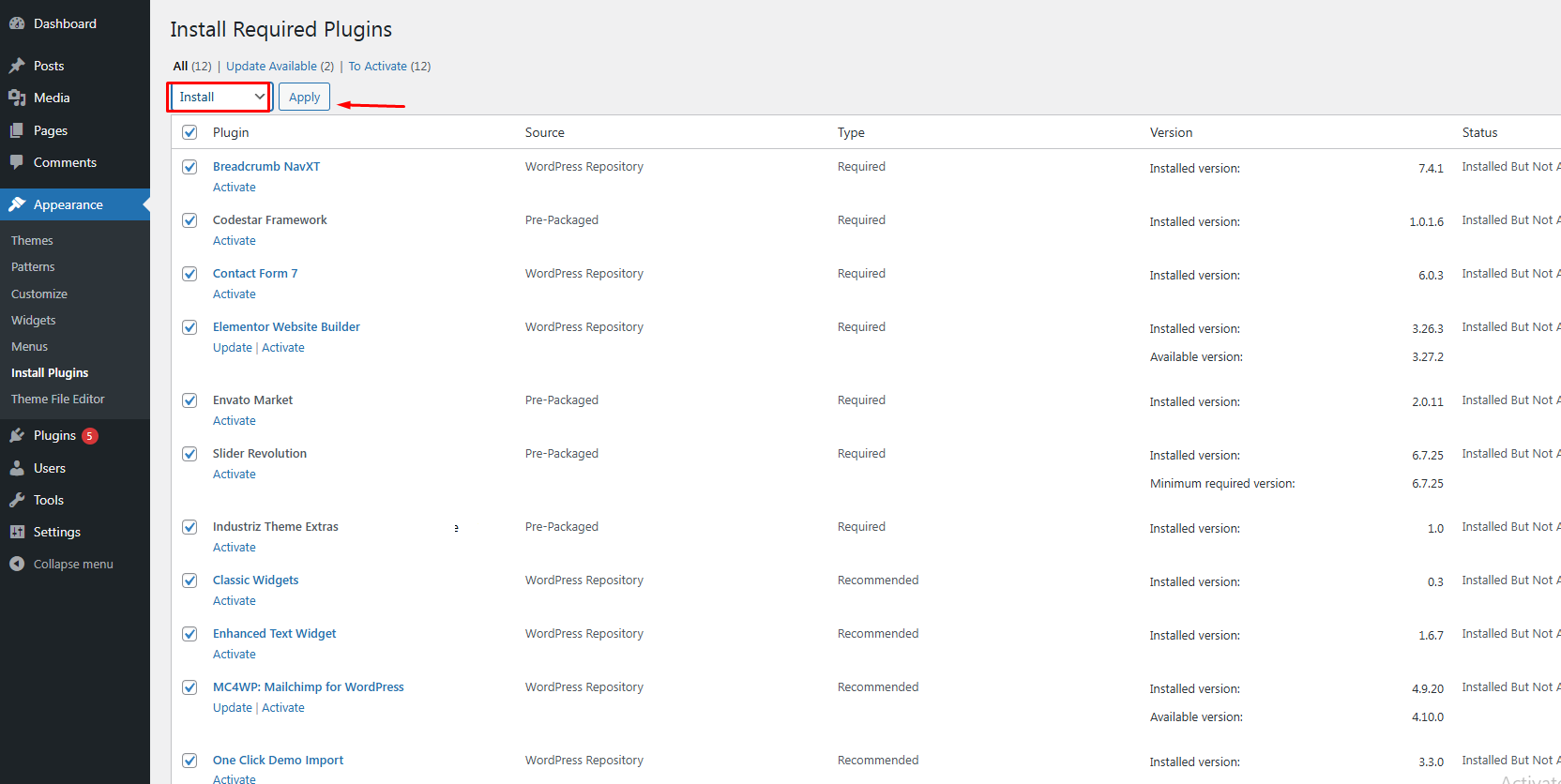Uncheck the Envato Market checkbox

coord(189,400)
